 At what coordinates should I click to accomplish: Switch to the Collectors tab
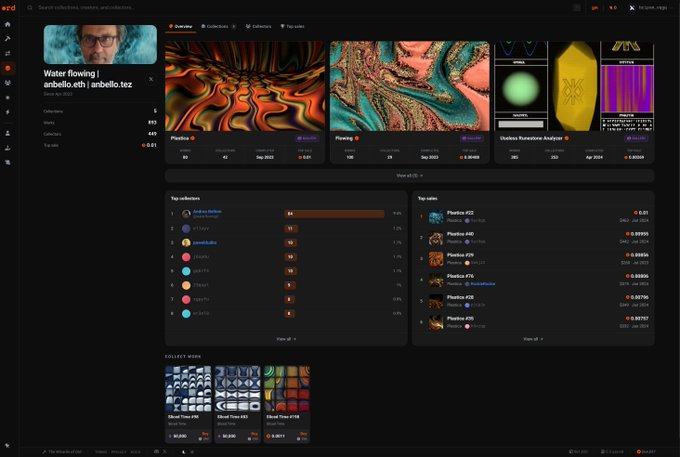pos(258,26)
